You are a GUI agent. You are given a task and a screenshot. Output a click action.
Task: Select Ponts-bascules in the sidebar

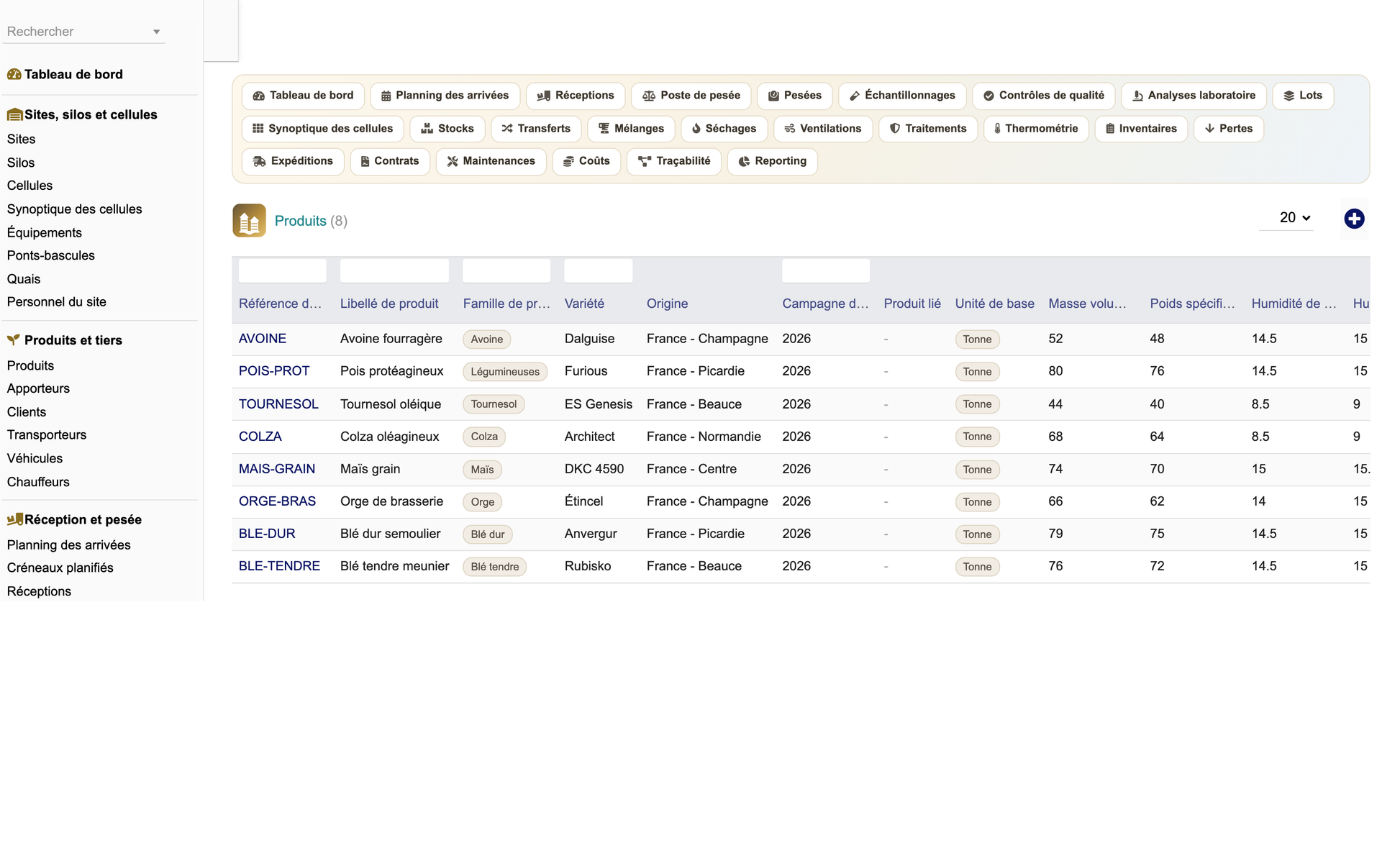click(x=50, y=255)
